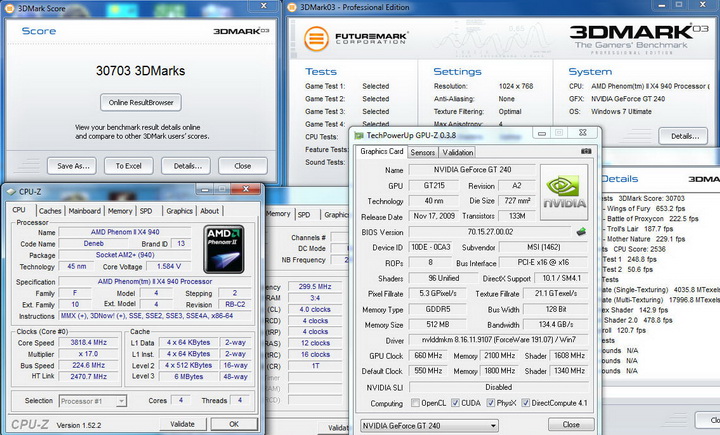Click the To Excel button
The width and height of the screenshot is (720, 435).
point(129,166)
